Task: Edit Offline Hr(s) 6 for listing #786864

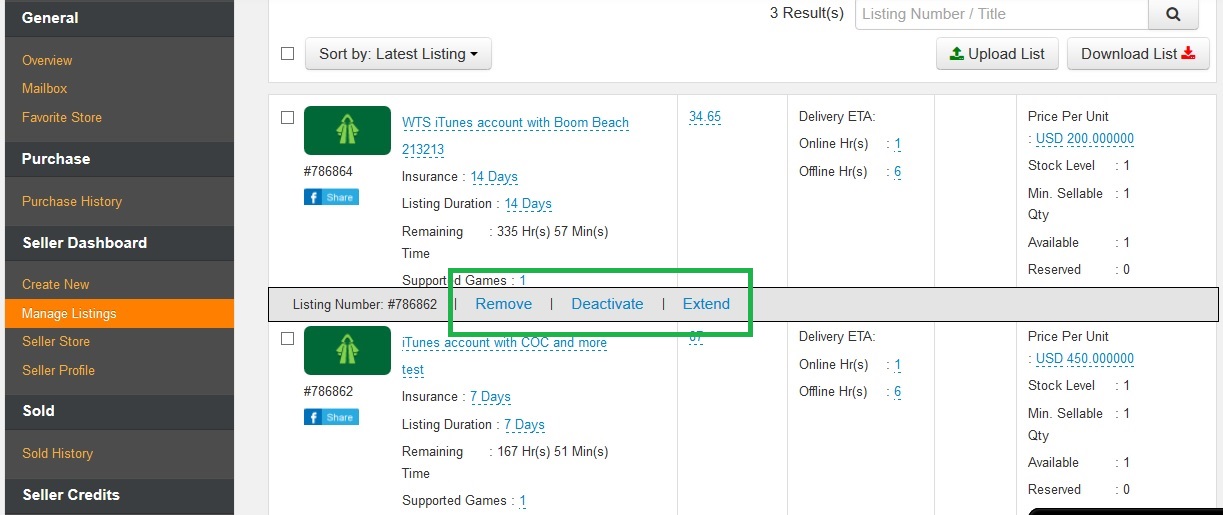Action: (x=898, y=172)
